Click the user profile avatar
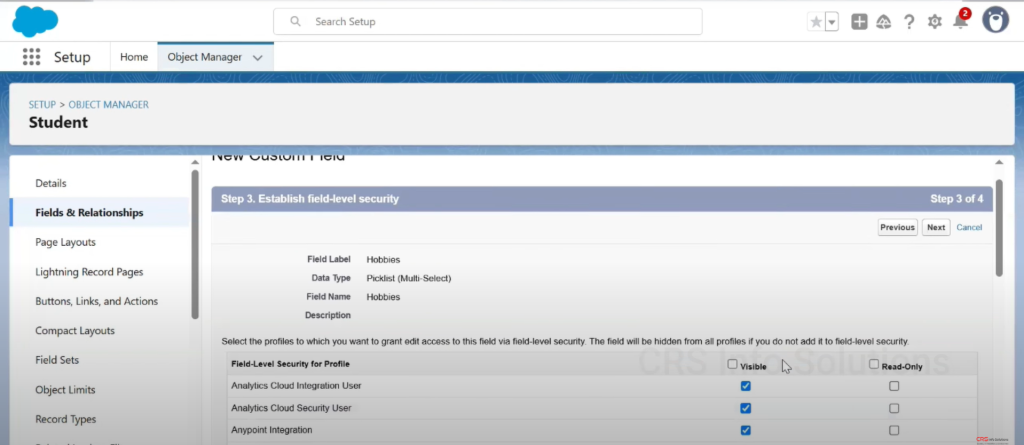The height and width of the screenshot is (445, 1024). [x=995, y=20]
